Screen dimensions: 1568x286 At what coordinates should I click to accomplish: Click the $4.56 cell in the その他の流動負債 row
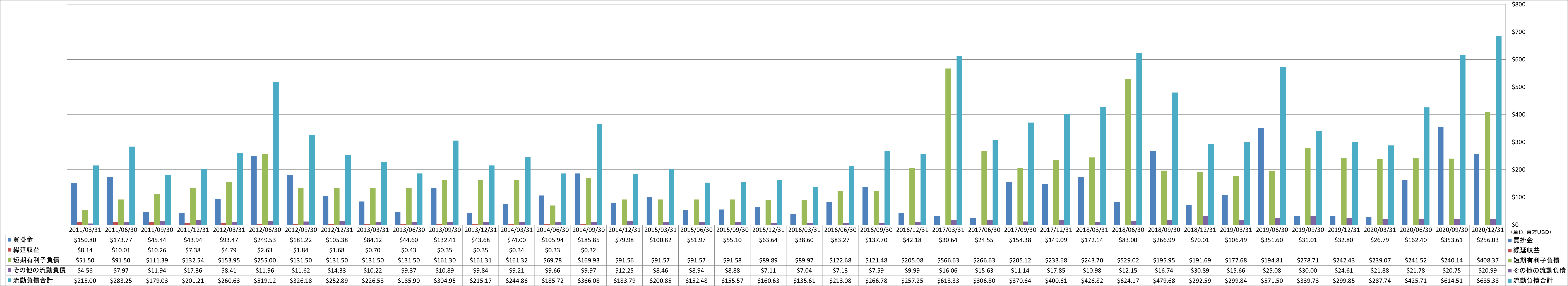[85, 270]
